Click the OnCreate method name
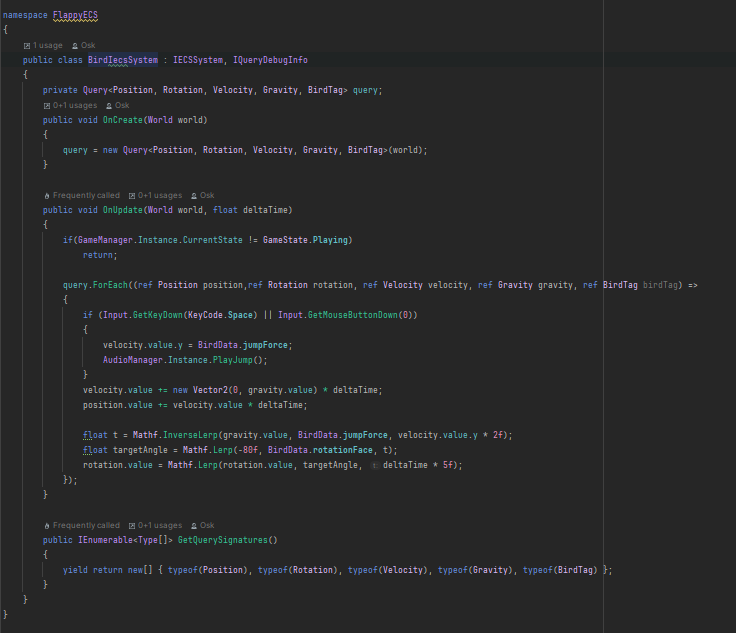This screenshot has height=633, width=736. coord(123,120)
